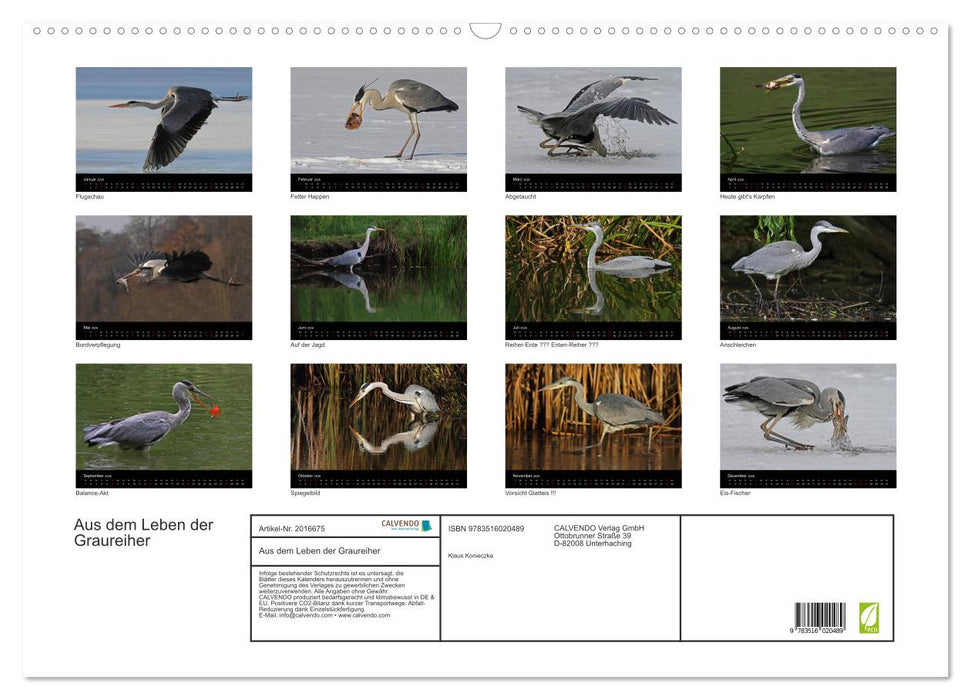Select the Vorsicht Glatteis photo

click(593, 417)
